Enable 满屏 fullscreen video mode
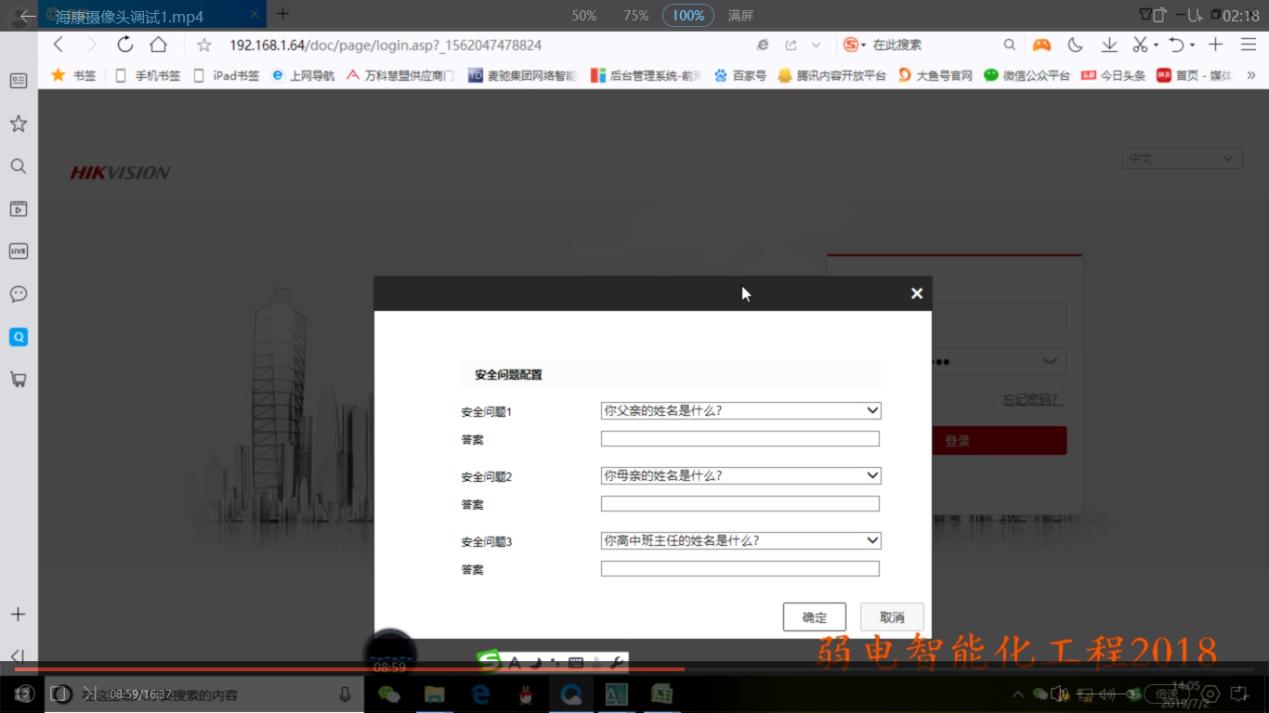Viewport: 1269px width, 713px height. [x=740, y=15]
